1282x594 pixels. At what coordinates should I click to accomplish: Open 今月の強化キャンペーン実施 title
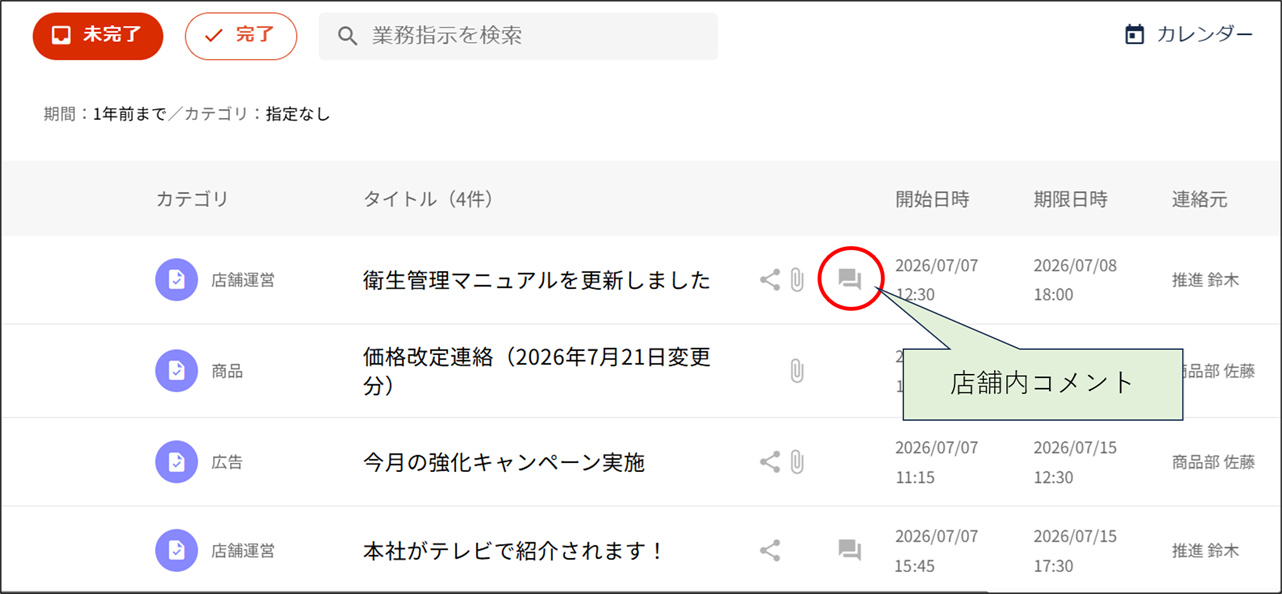click(x=504, y=462)
